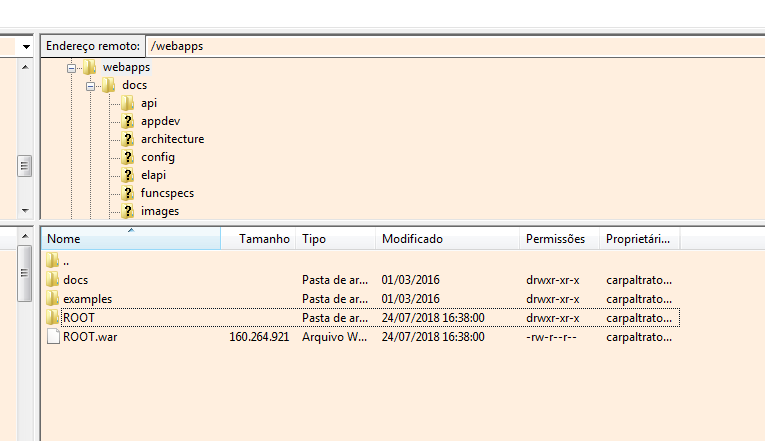
Task: Select the elapi tree entry
Action: (153, 176)
